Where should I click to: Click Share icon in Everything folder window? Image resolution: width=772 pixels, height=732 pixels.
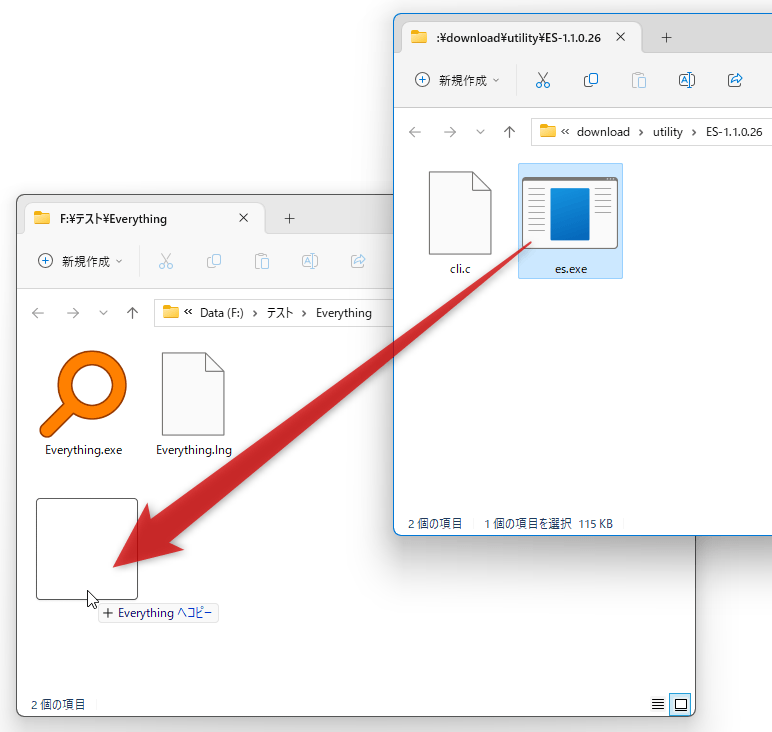point(358,261)
